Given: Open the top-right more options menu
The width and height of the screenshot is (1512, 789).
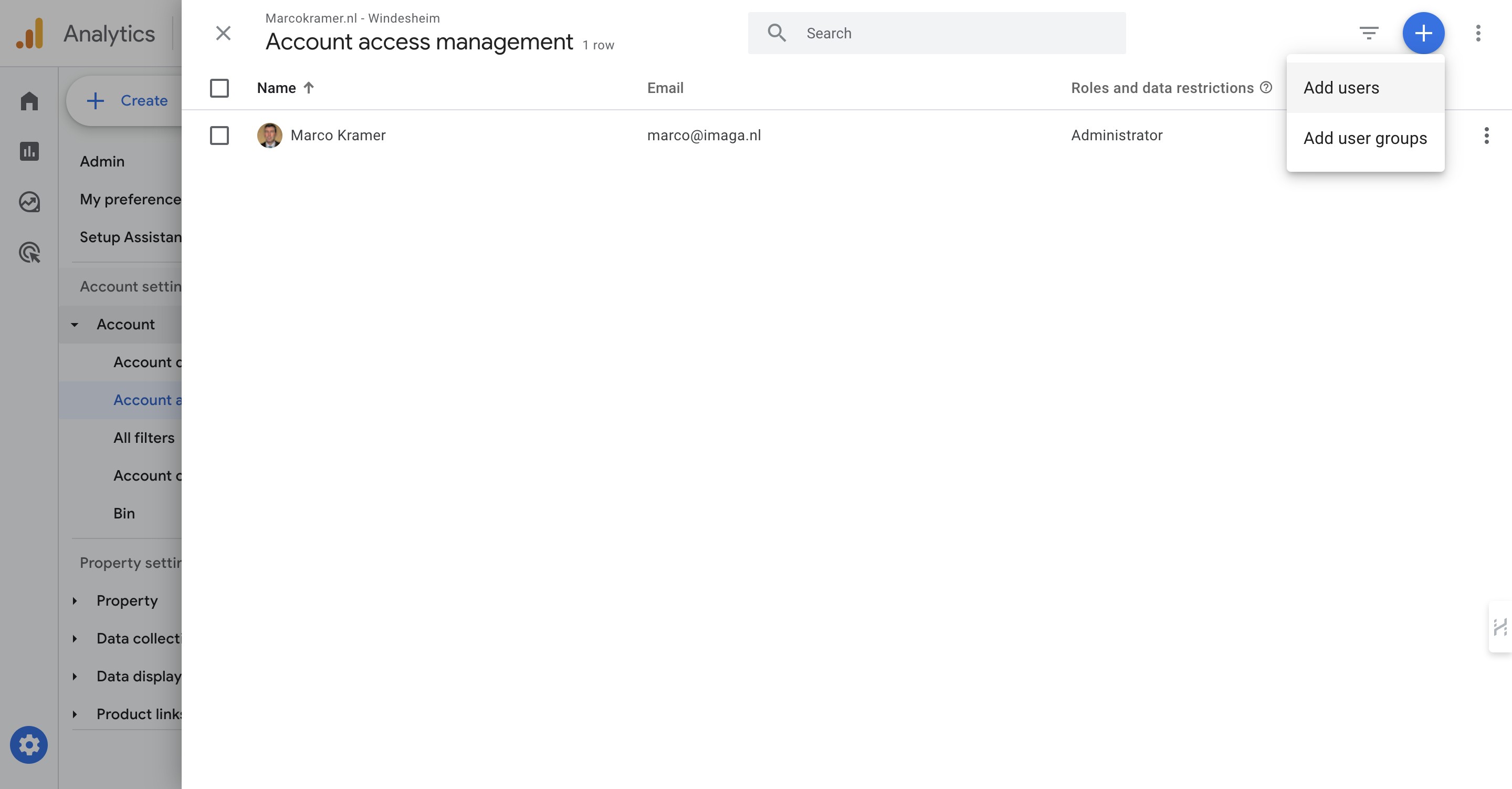Looking at the screenshot, I should 1477,33.
